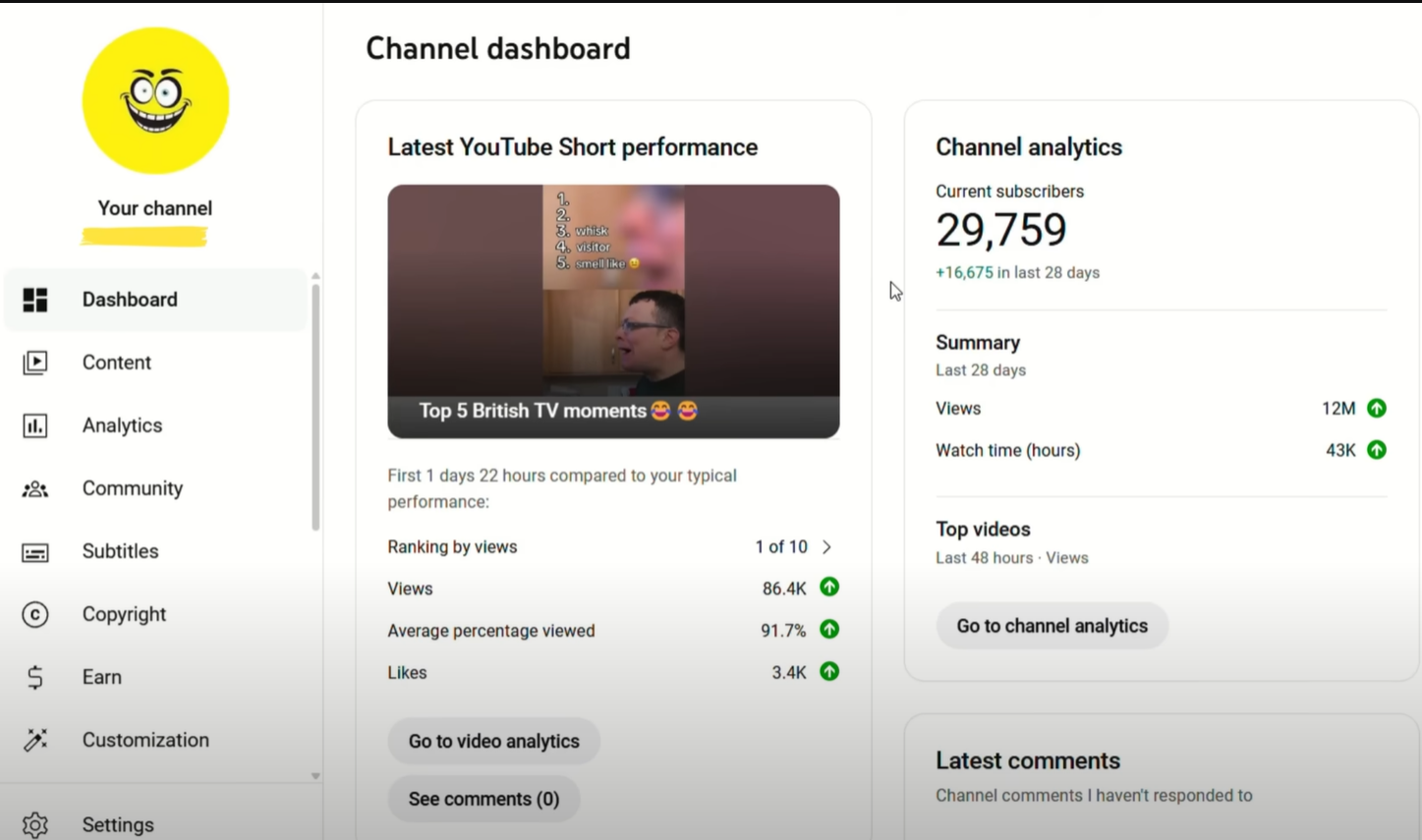Image resolution: width=1422 pixels, height=840 pixels.
Task: Click the Earn dollar icon
Action: point(35,677)
